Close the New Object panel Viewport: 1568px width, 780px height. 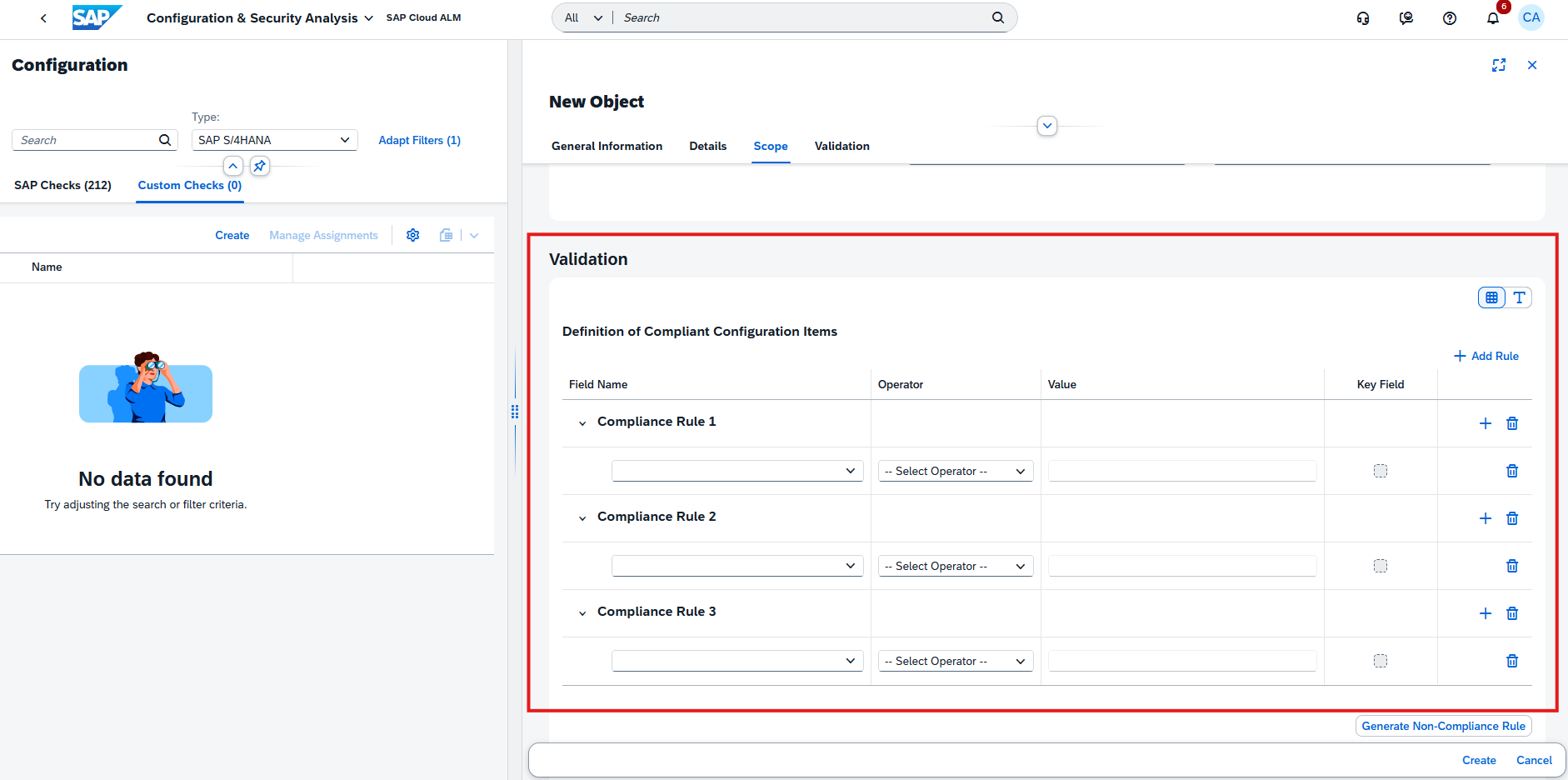(1532, 65)
